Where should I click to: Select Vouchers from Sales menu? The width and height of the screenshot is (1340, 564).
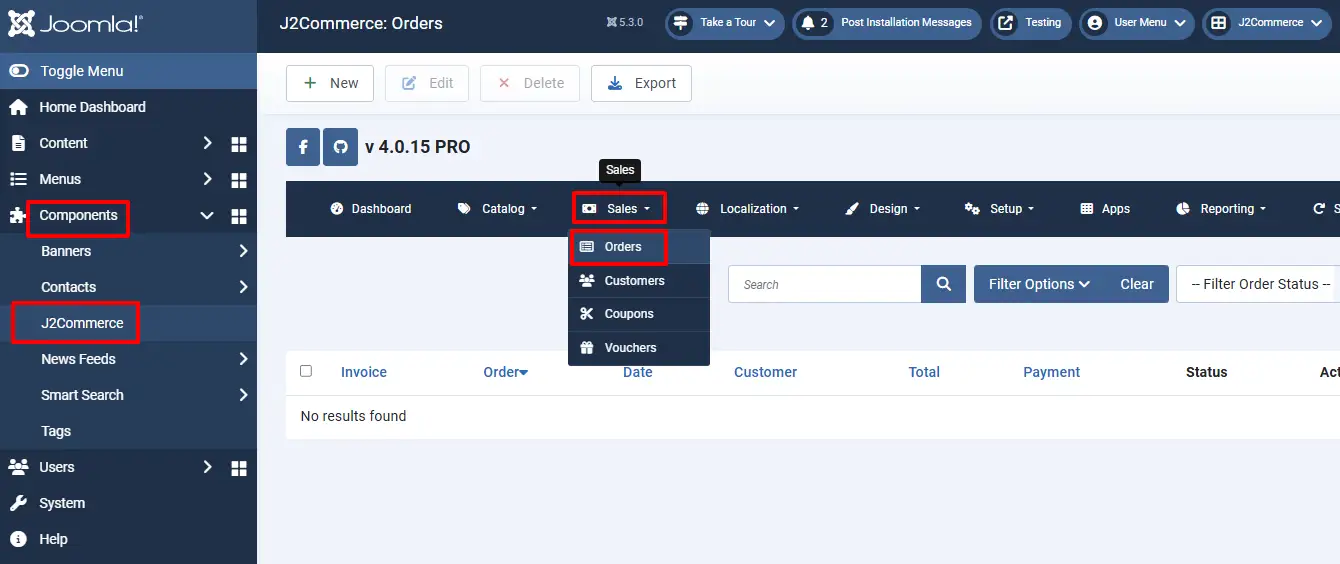(639, 348)
